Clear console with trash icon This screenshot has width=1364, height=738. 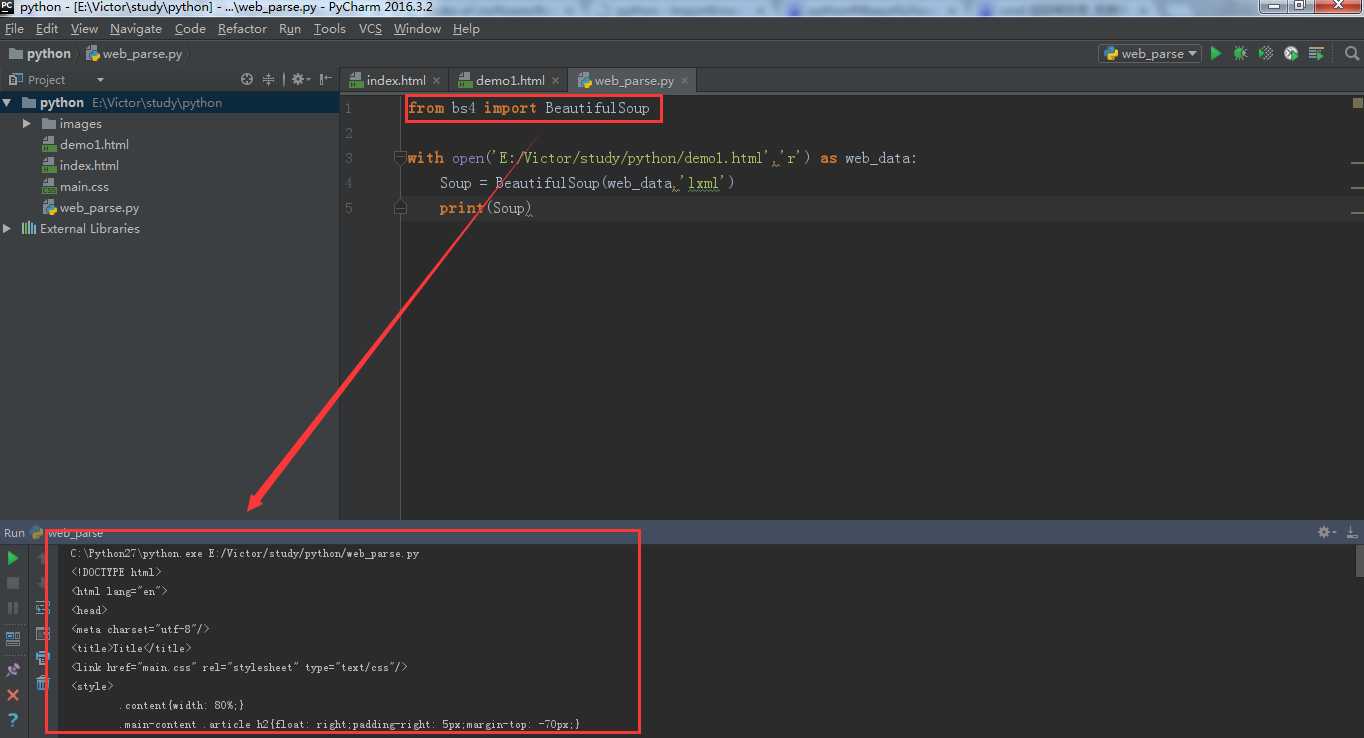[42, 683]
